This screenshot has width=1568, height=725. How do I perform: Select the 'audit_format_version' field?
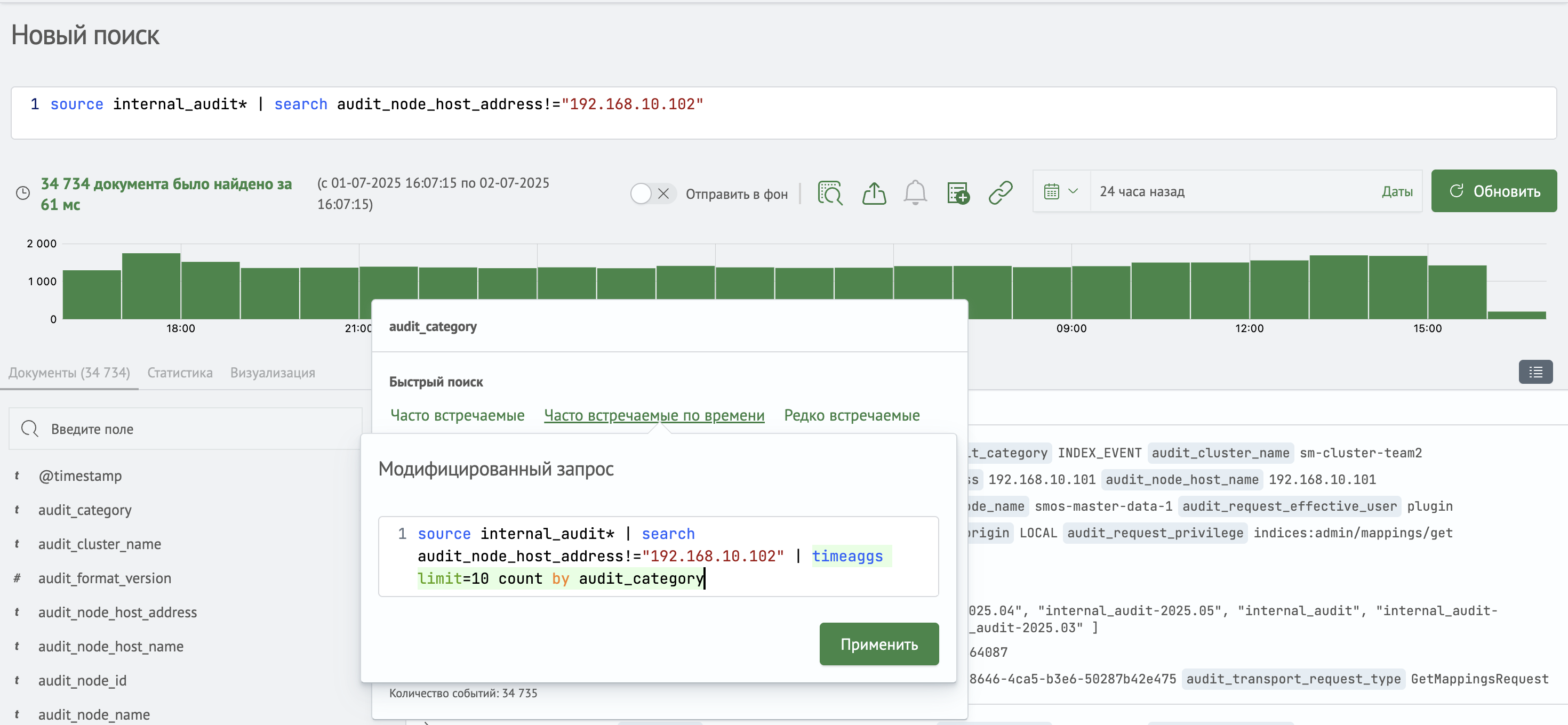(x=105, y=578)
